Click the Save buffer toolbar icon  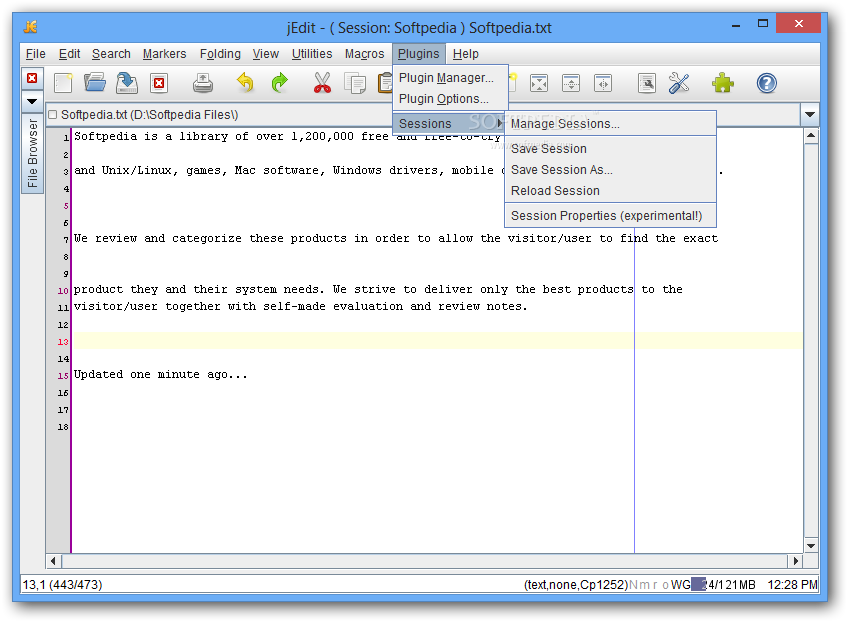click(127, 83)
